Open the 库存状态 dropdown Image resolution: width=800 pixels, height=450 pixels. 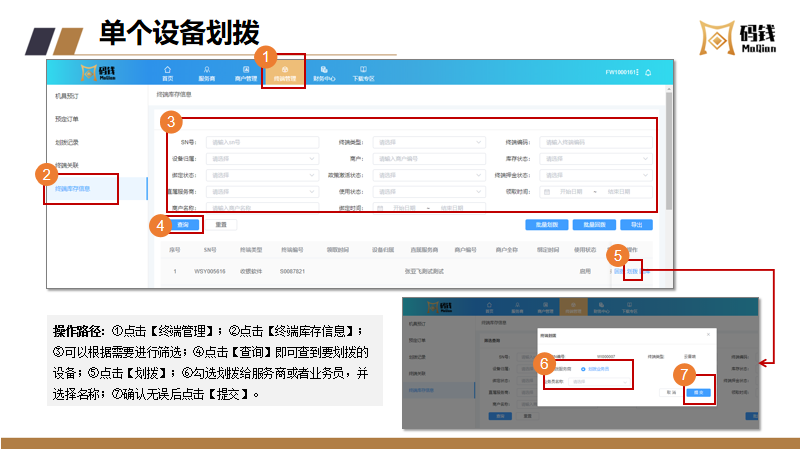pyautogui.click(x=597, y=158)
